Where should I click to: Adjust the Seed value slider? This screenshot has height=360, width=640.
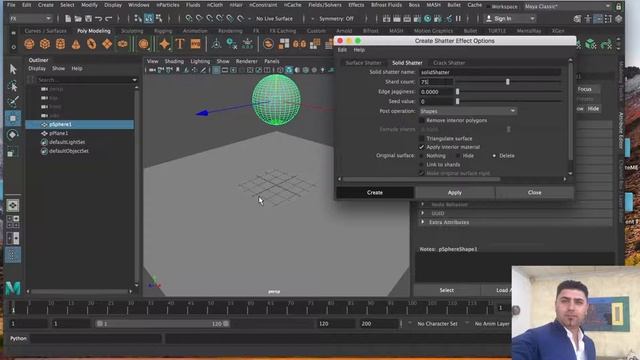point(458,101)
